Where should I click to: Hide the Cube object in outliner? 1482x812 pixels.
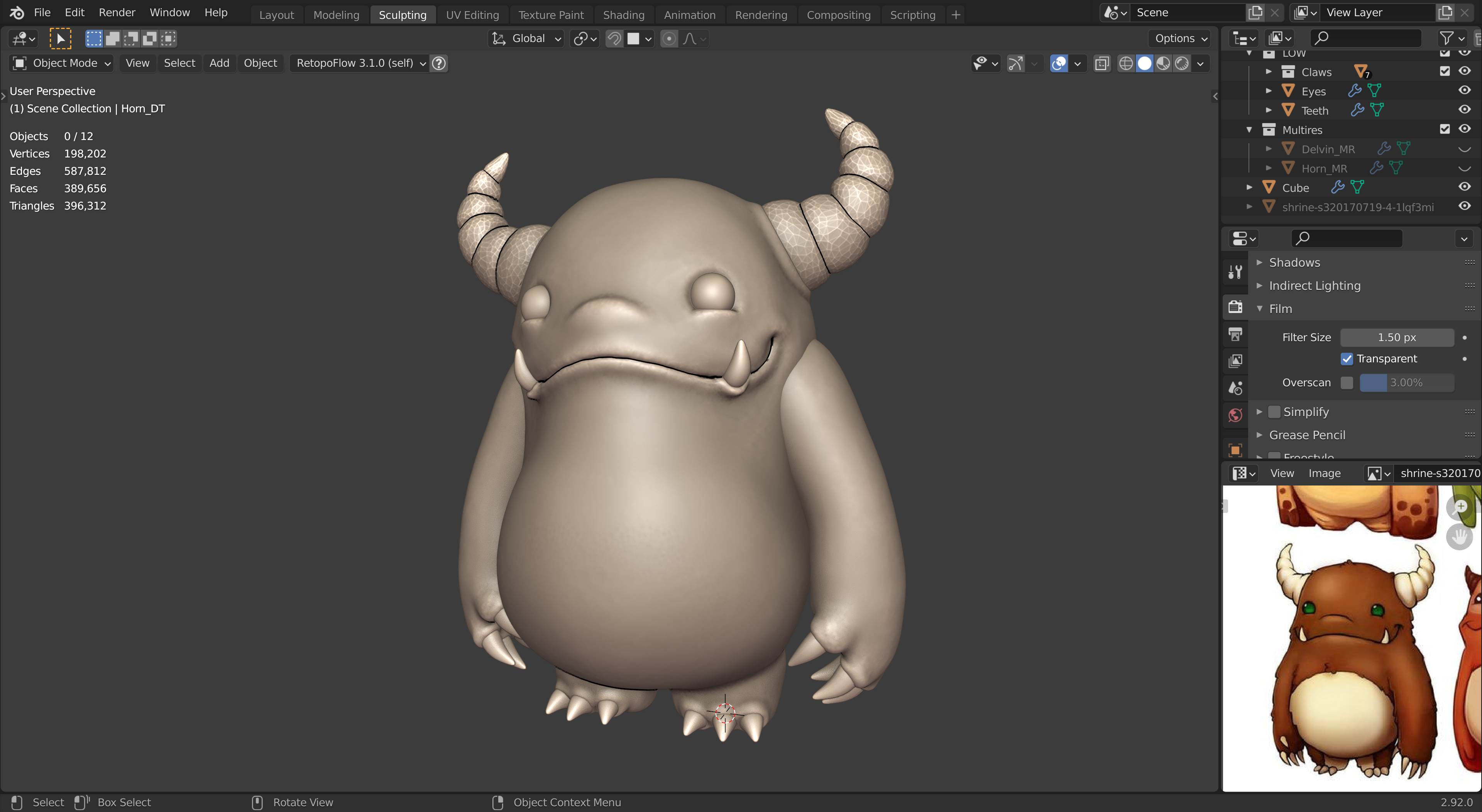[x=1464, y=187]
